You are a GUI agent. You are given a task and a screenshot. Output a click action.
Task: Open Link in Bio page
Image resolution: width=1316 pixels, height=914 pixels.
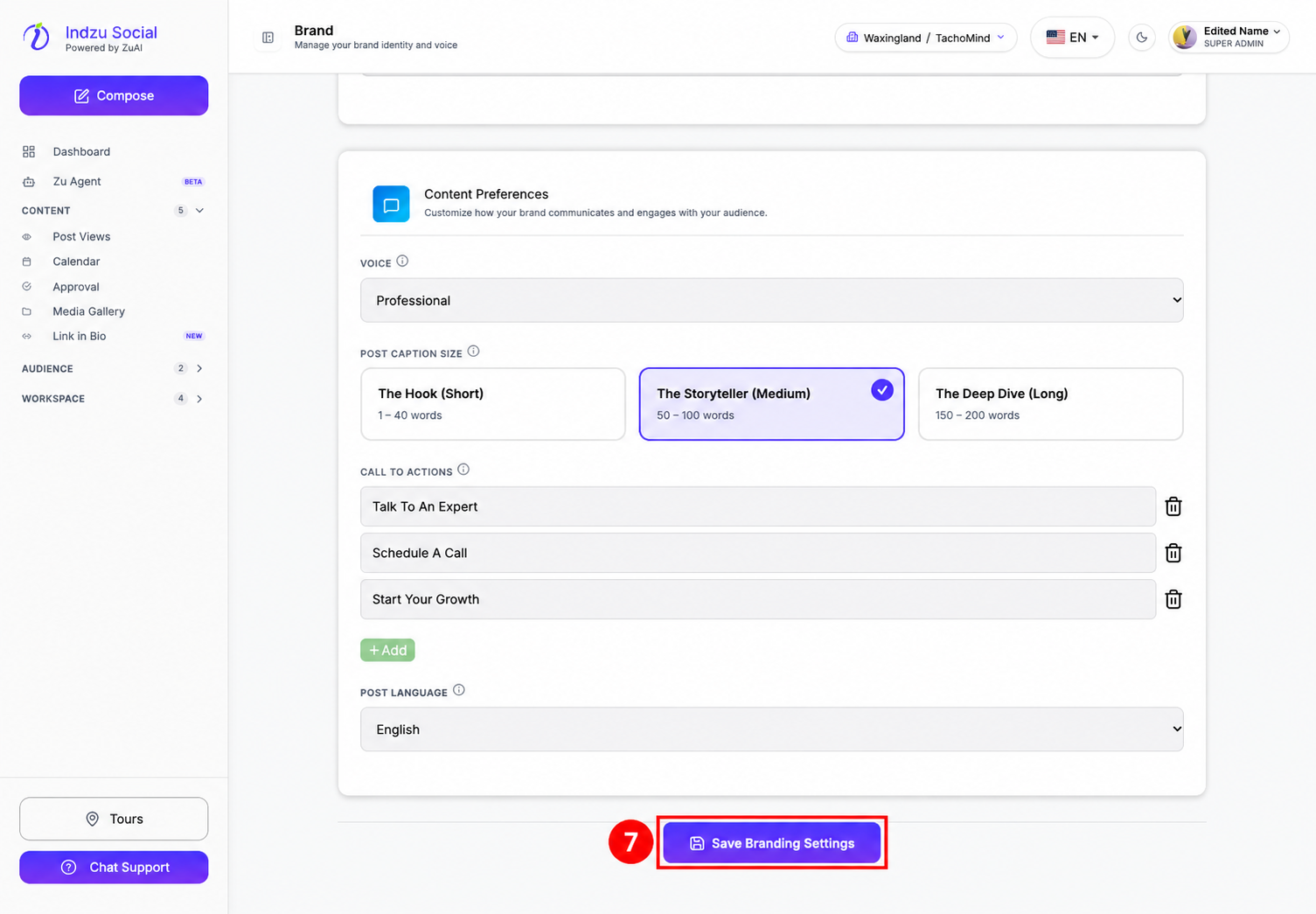(80, 336)
